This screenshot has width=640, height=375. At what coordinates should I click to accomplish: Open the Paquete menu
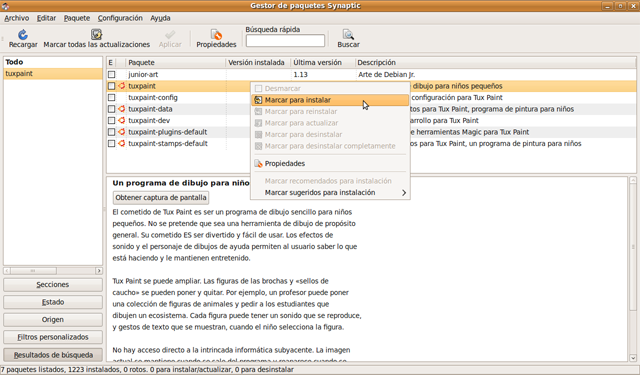pyautogui.click(x=77, y=18)
